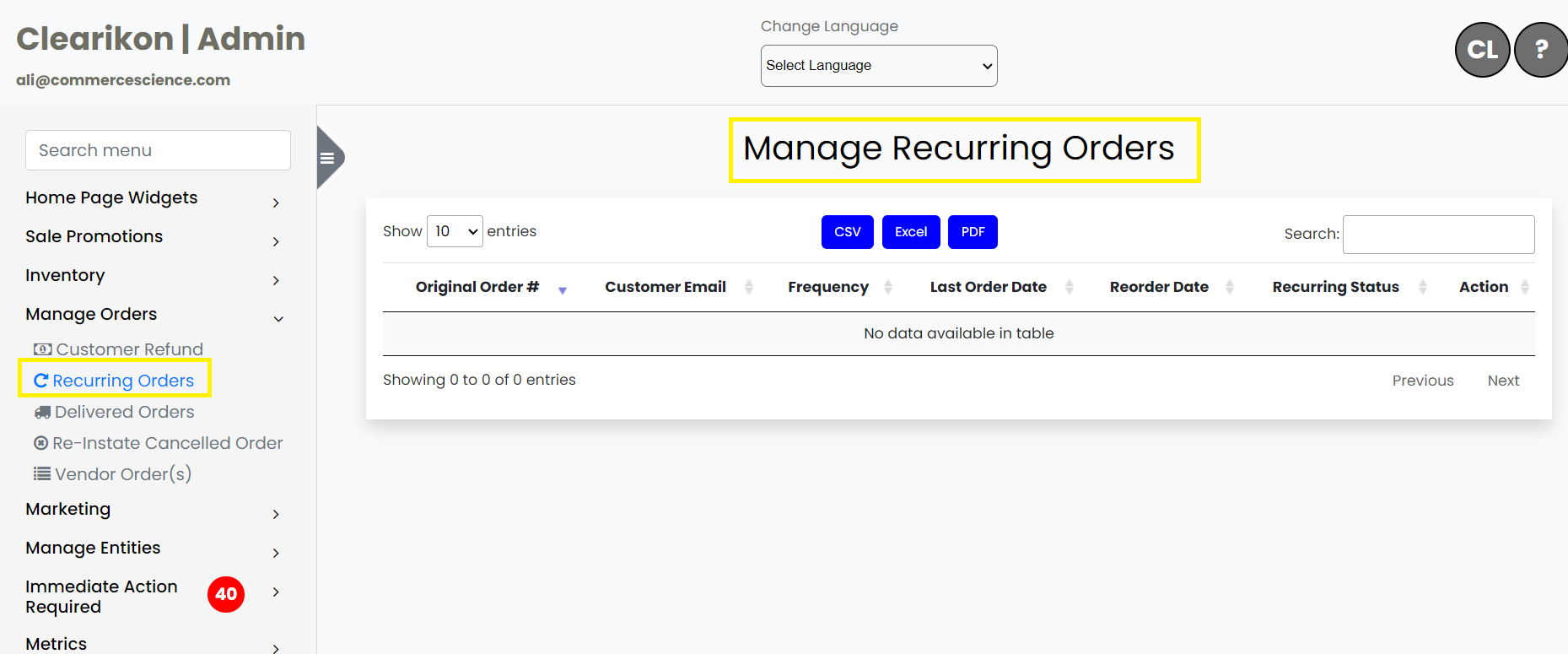Click sort arrows on Frequency column
The width and height of the screenshot is (1568, 654).
887,287
